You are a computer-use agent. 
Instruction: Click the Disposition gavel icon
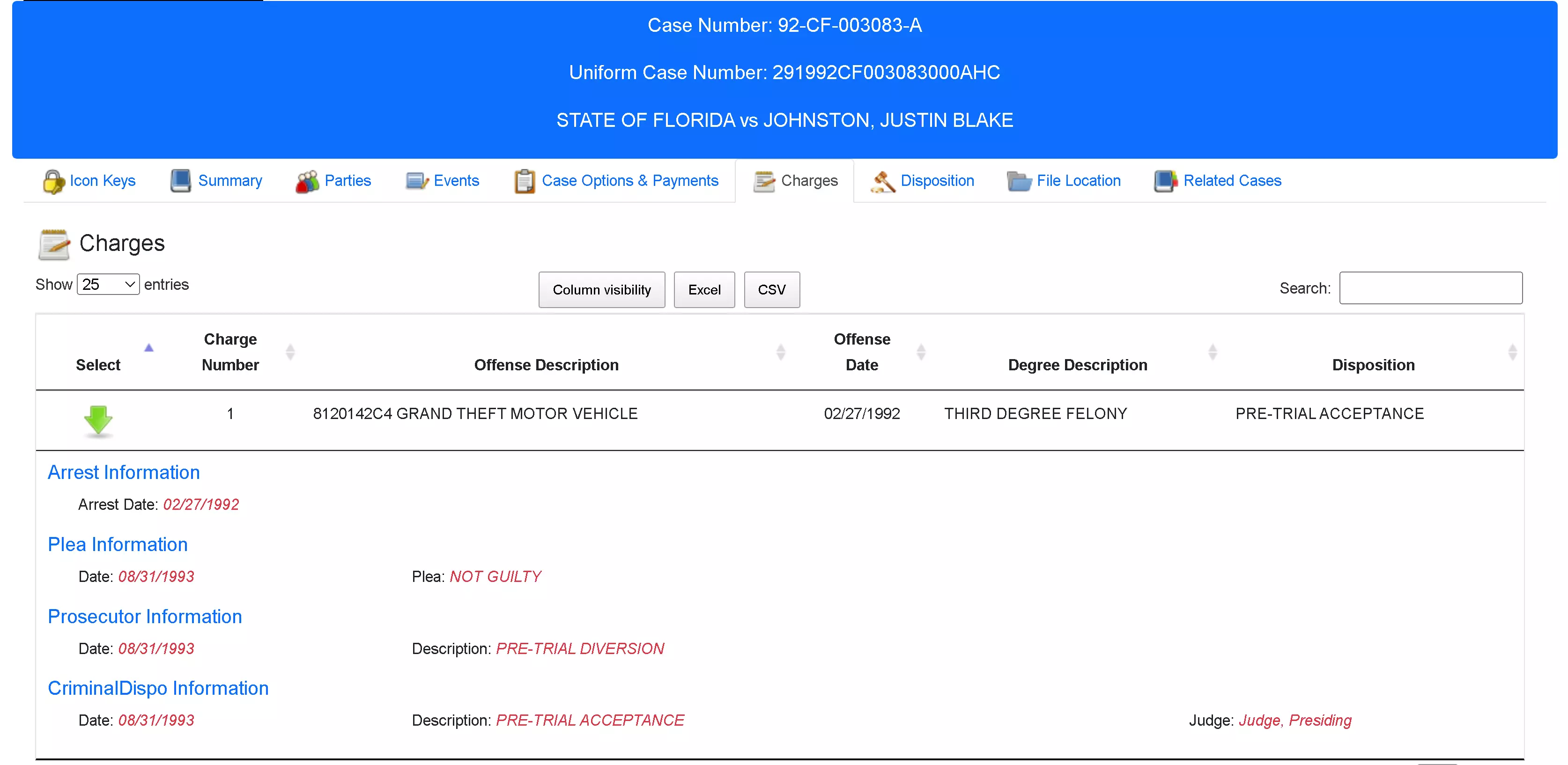[x=883, y=181]
